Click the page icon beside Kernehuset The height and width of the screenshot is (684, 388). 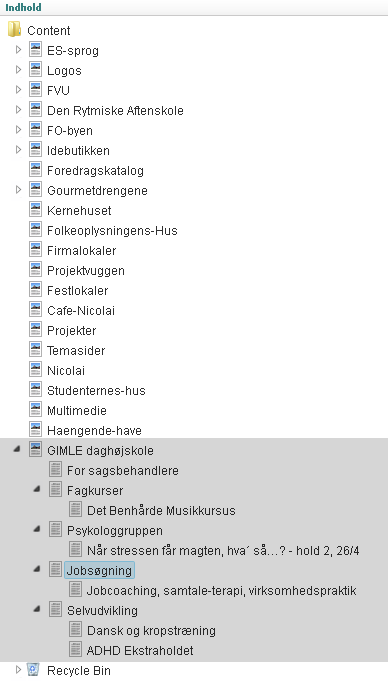coord(35,210)
